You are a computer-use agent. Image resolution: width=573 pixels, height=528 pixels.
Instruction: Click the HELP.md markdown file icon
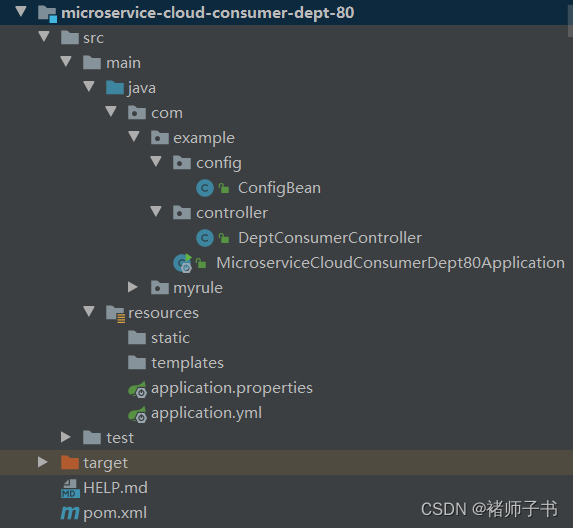(x=70, y=489)
